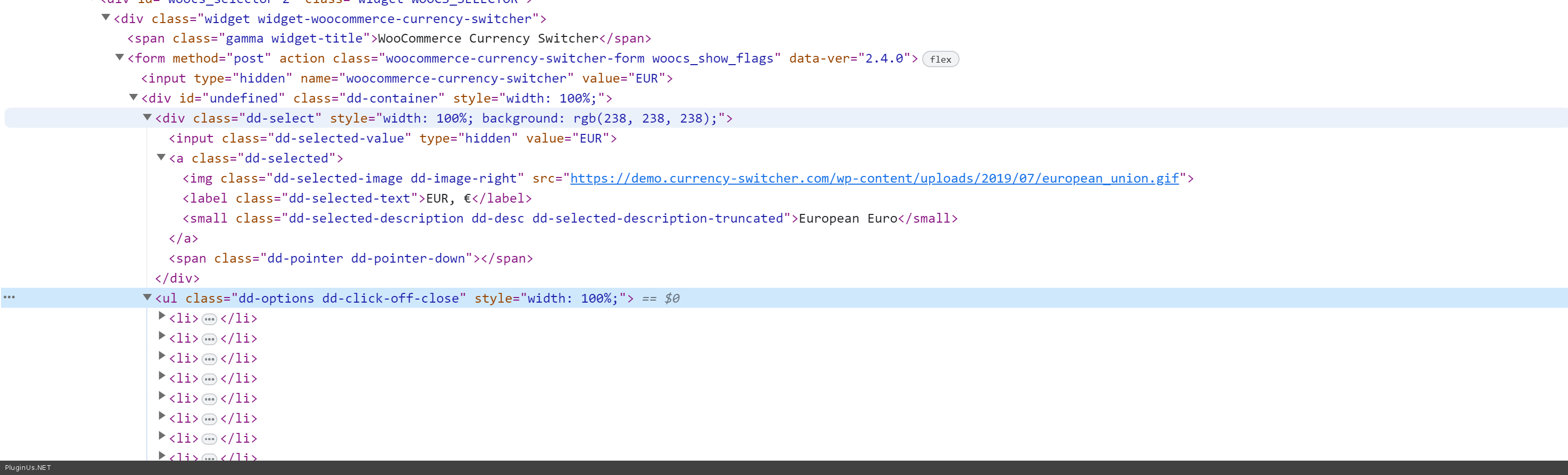1568x475 pixels.
Task: Collapse the woocommerce-currency-switcher-form form node
Action: coord(120,57)
